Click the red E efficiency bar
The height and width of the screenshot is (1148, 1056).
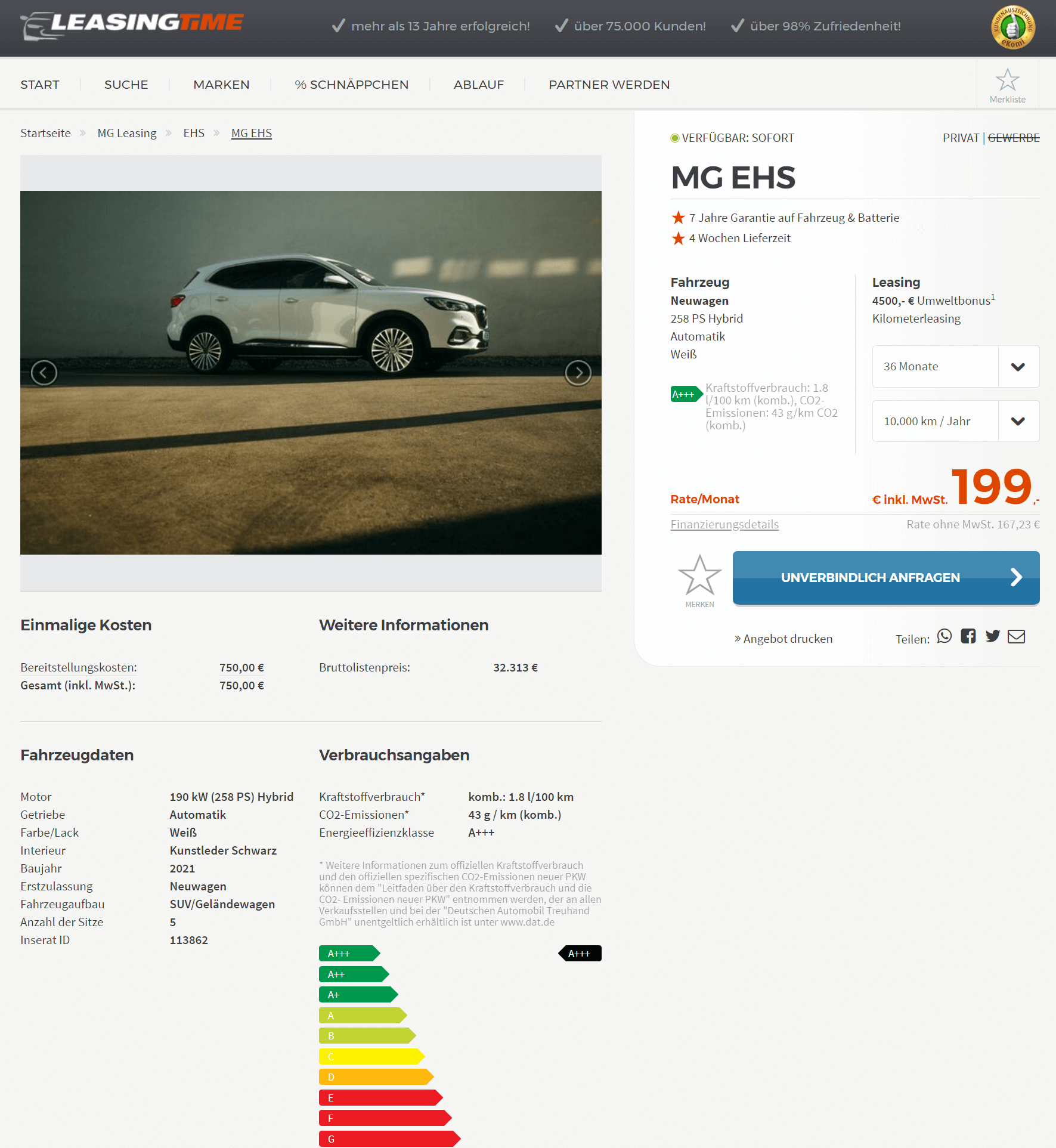tap(380, 1098)
